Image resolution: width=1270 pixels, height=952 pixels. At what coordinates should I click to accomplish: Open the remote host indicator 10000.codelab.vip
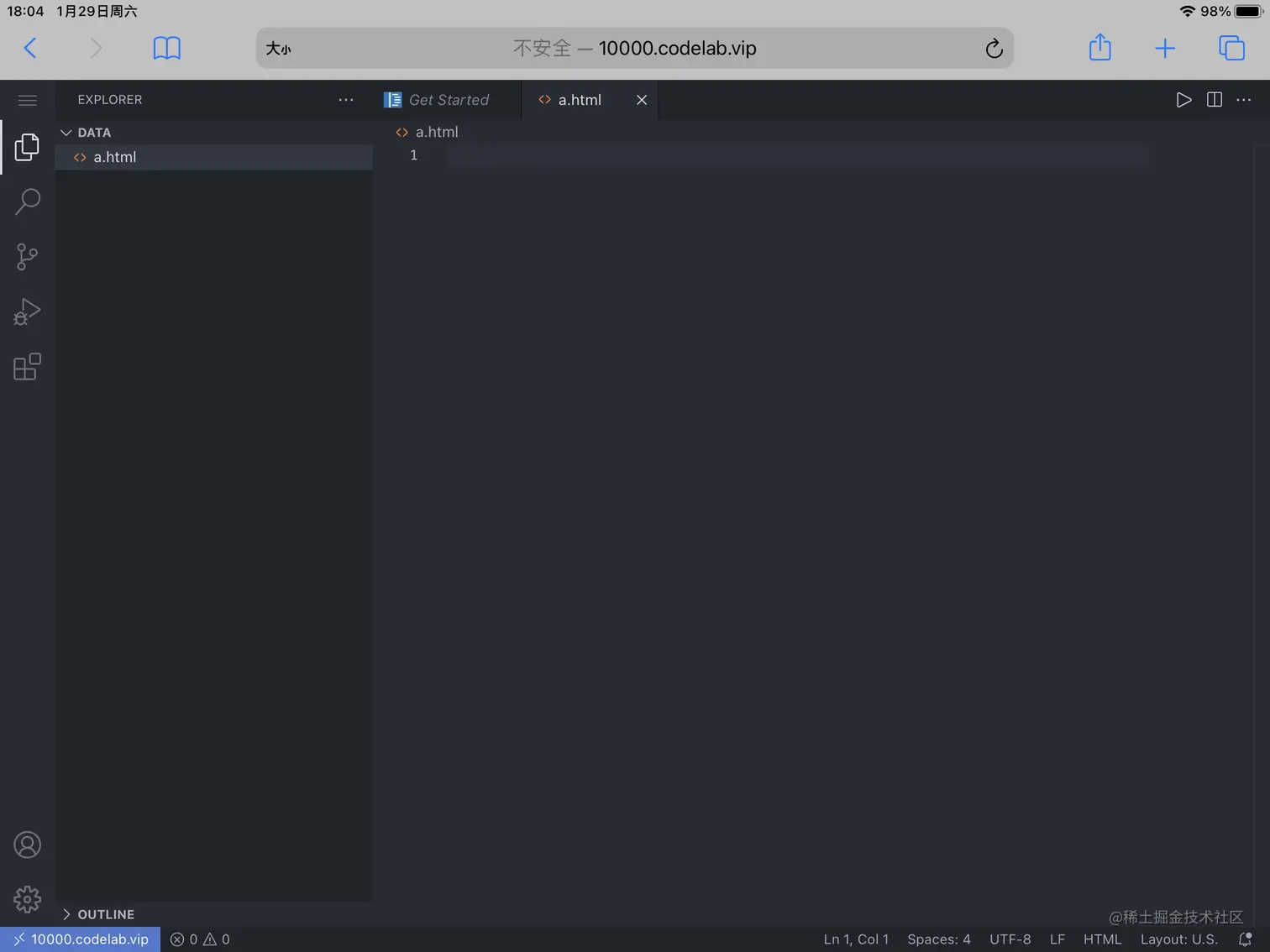(x=81, y=939)
